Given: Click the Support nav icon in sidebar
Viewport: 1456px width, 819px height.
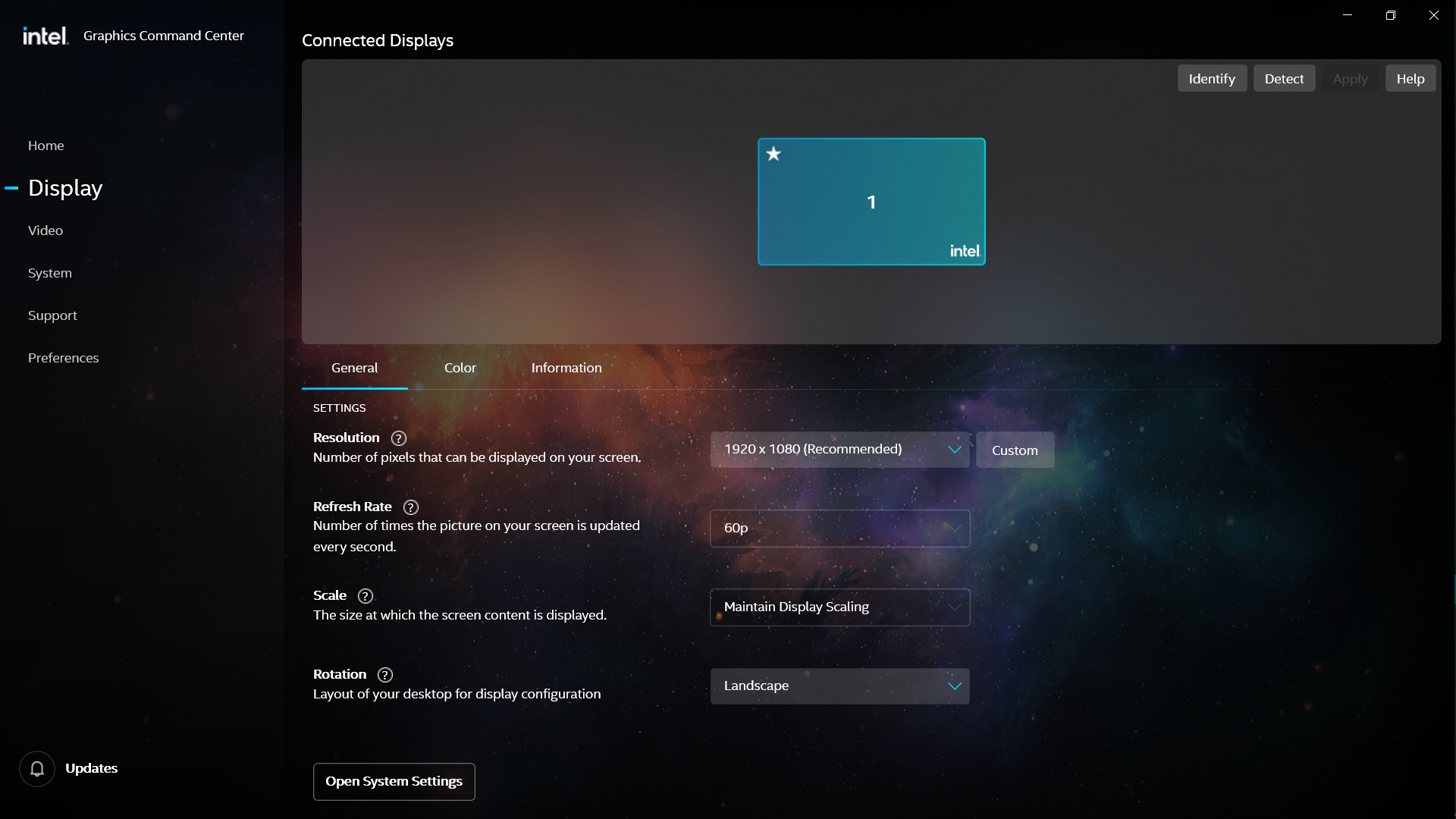Looking at the screenshot, I should pos(53,314).
